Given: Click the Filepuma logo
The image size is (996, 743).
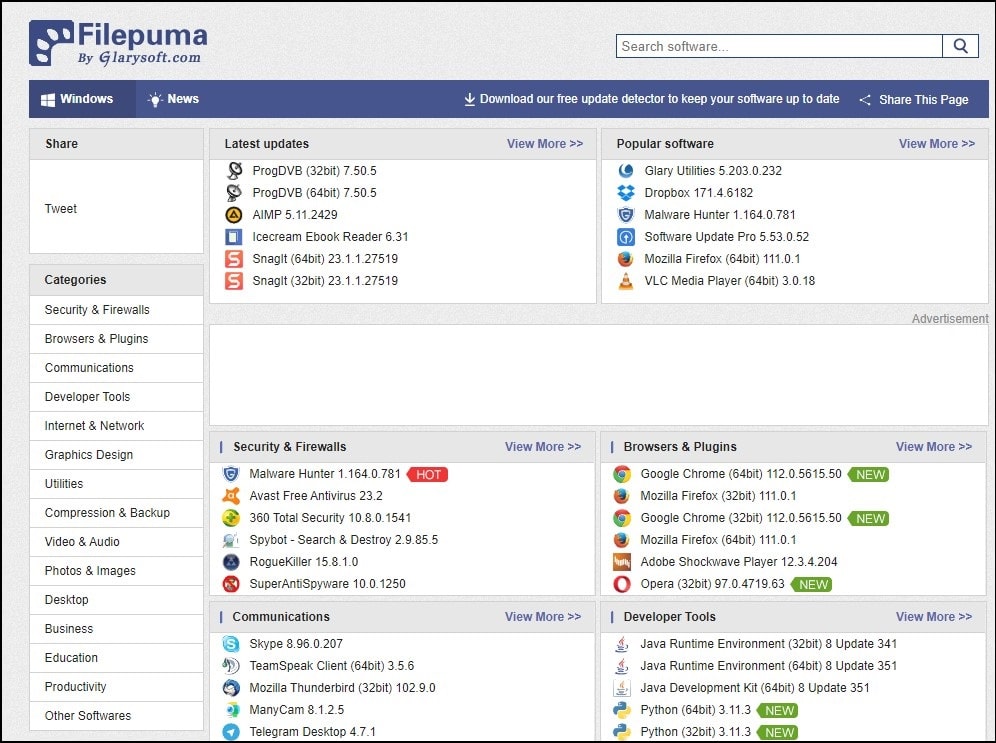Looking at the screenshot, I should 118,43.
